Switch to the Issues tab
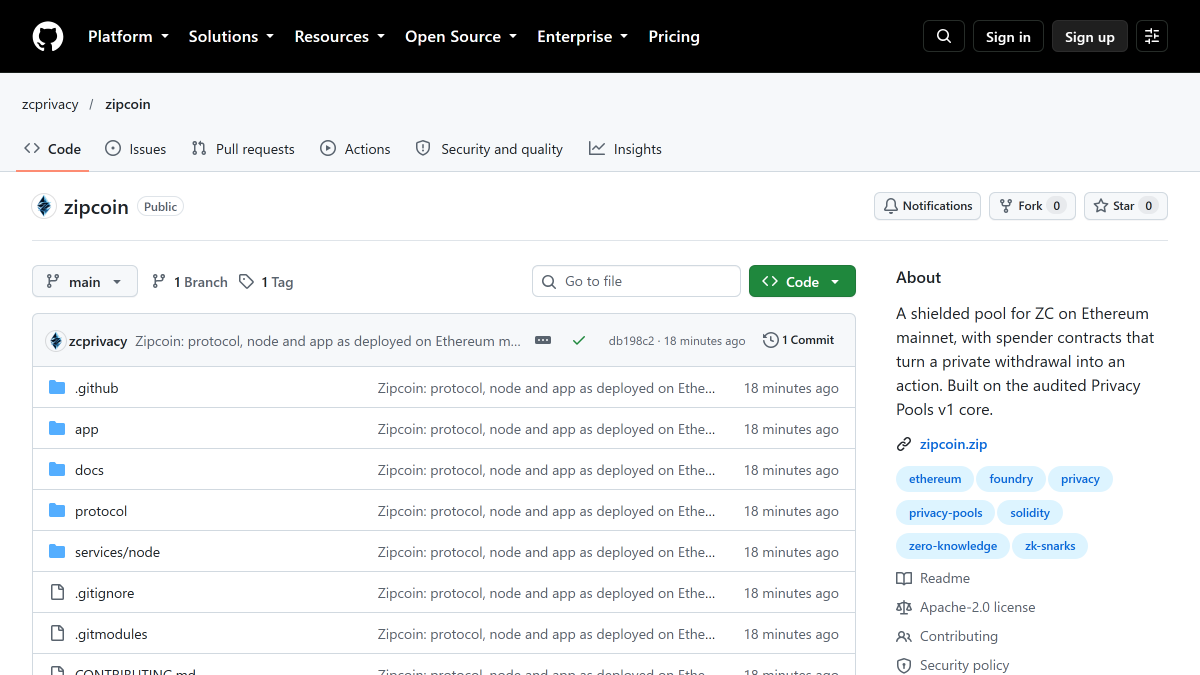Viewport: 1200px width, 675px height. click(x=136, y=149)
